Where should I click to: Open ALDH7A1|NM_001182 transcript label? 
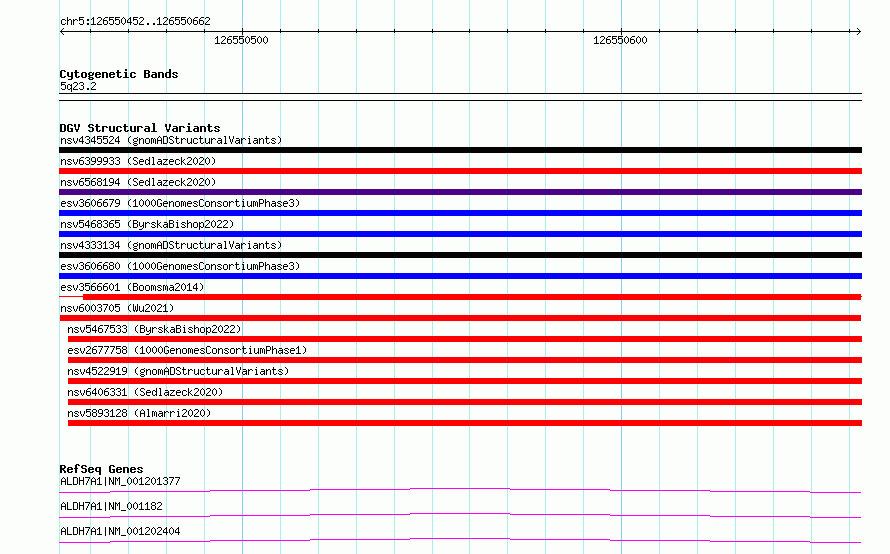tap(111, 506)
